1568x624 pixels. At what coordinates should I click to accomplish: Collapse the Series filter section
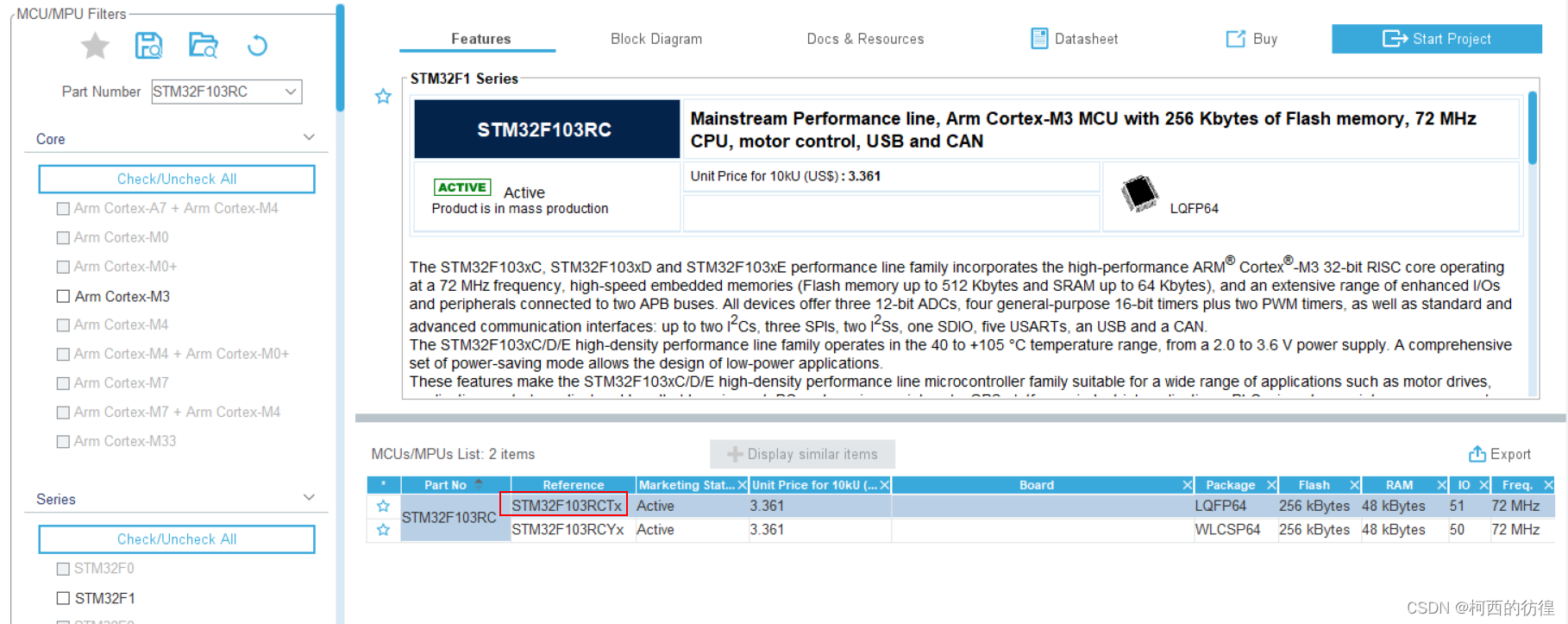(x=309, y=498)
